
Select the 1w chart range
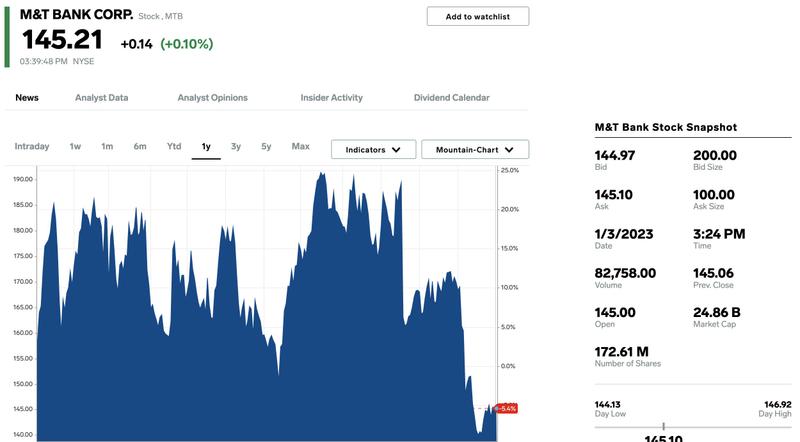[x=75, y=146]
